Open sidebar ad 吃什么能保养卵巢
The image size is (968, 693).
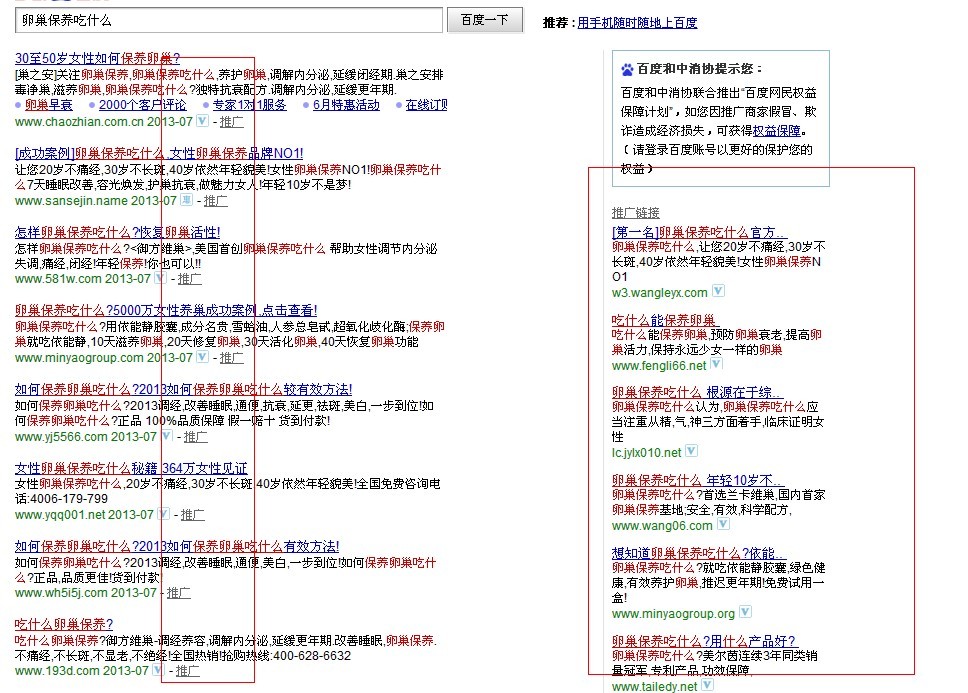coord(664,320)
